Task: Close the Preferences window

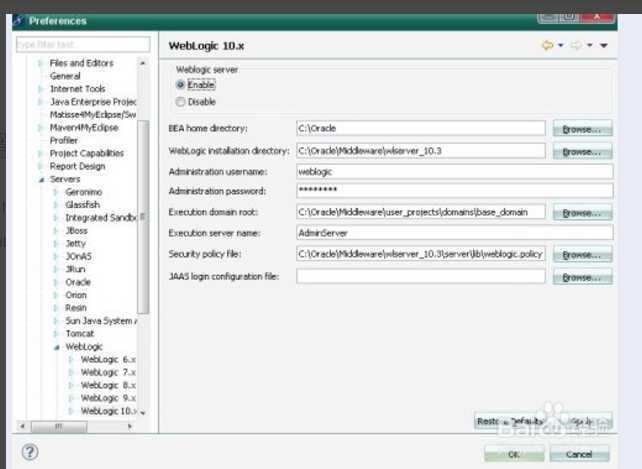Action: point(598,16)
